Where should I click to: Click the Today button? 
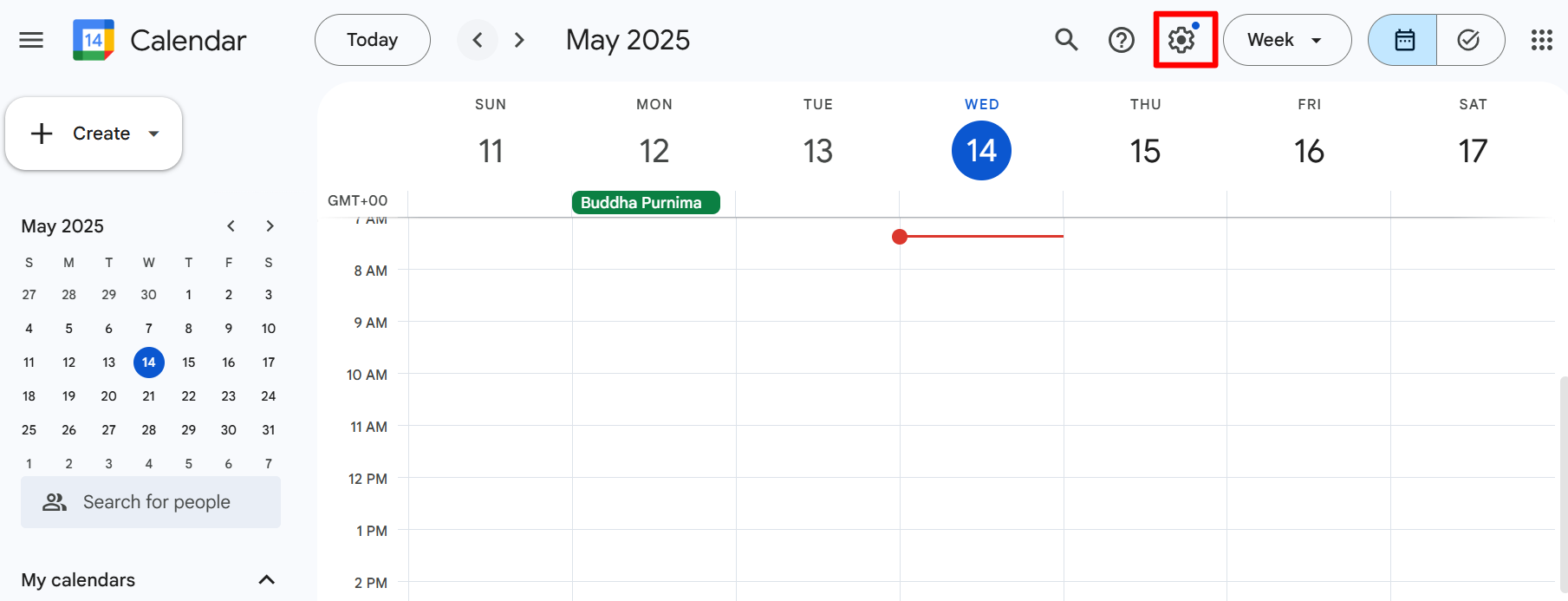pyautogui.click(x=372, y=40)
